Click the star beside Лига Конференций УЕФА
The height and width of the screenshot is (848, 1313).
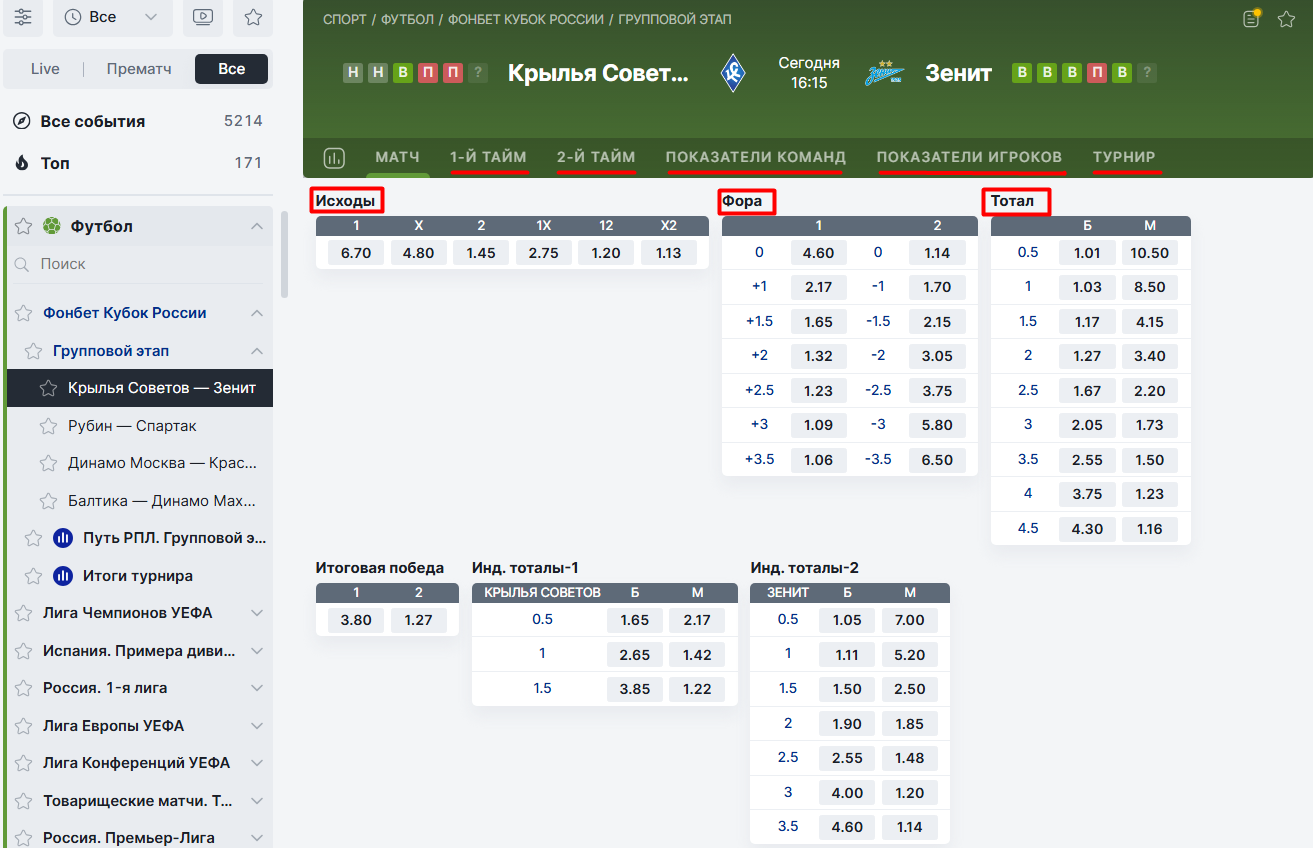click(x=23, y=763)
